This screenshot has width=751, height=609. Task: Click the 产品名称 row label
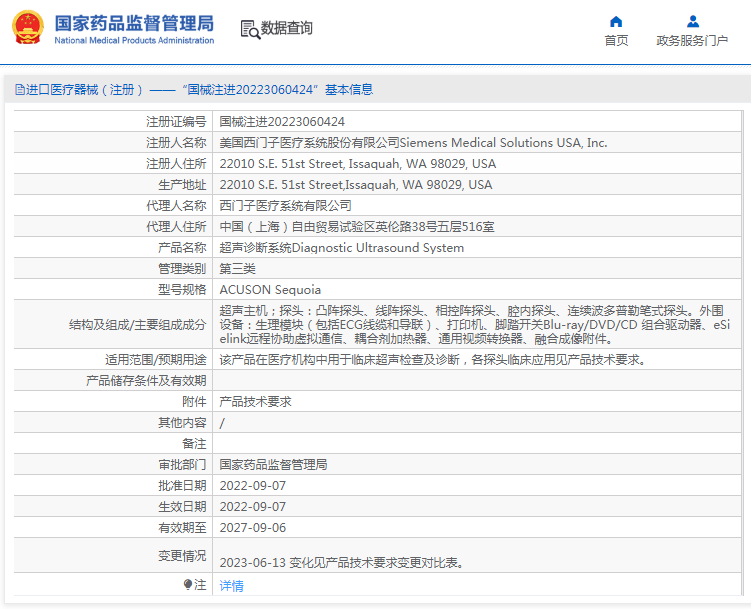tap(182, 248)
